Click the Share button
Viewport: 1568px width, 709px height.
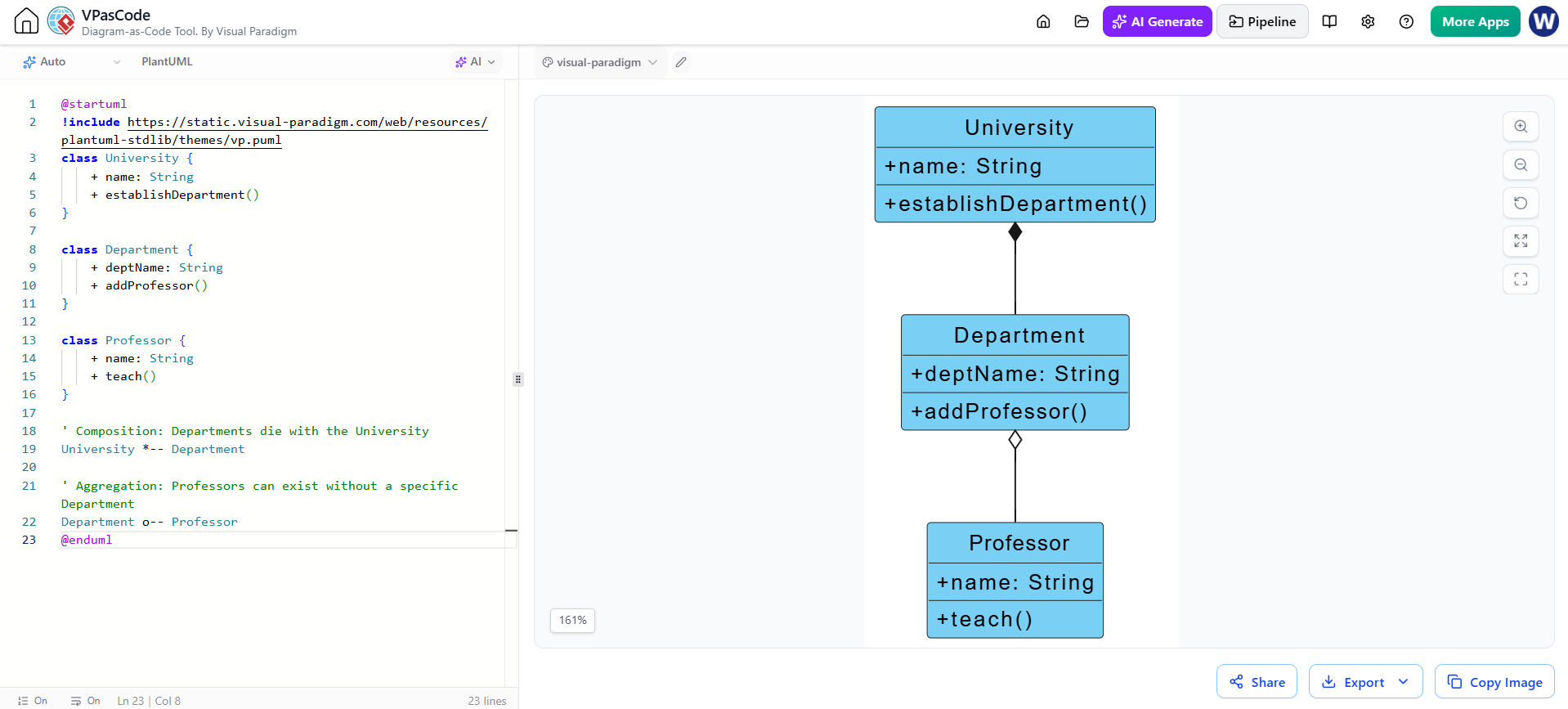click(x=1257, y=682)
